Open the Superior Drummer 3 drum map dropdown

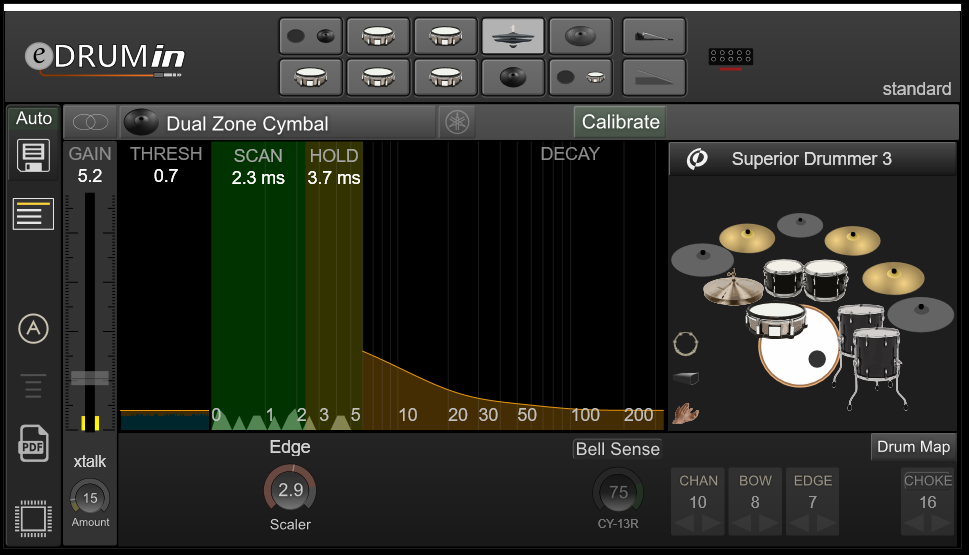pos(812,159)
